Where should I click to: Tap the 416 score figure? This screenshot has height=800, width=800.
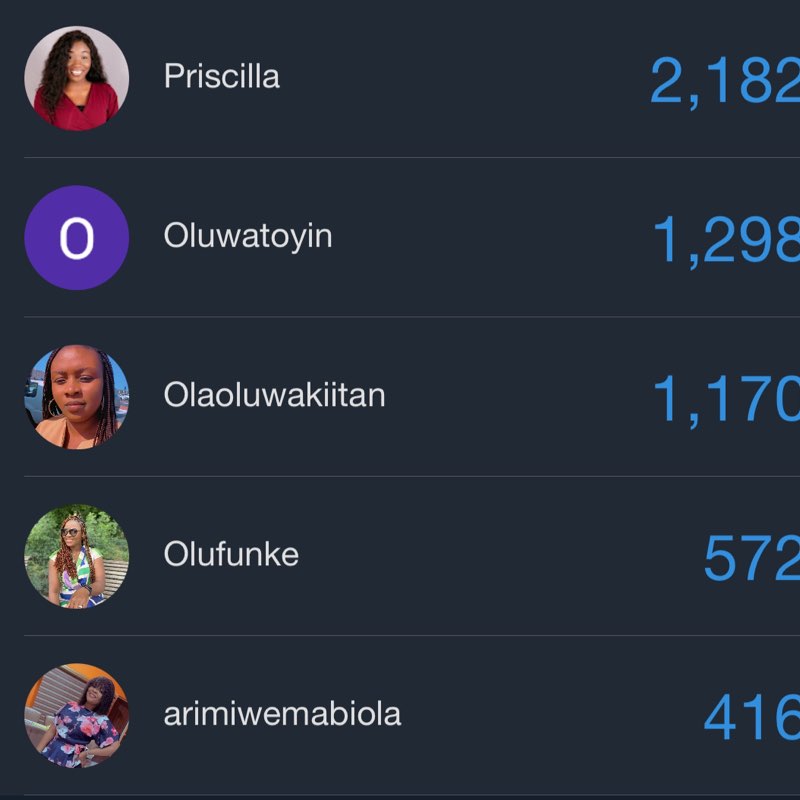(x=751, y=716)
